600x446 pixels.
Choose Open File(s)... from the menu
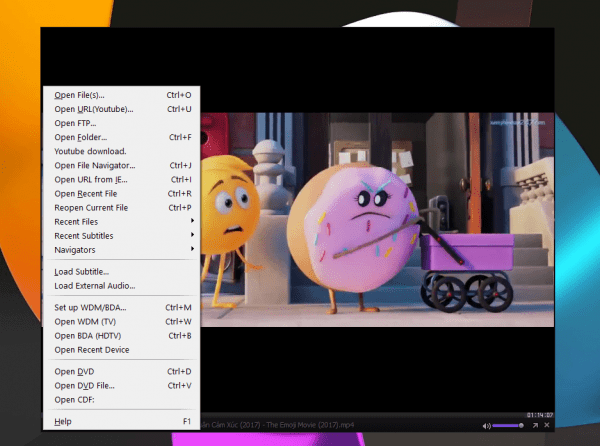(122, 95)
